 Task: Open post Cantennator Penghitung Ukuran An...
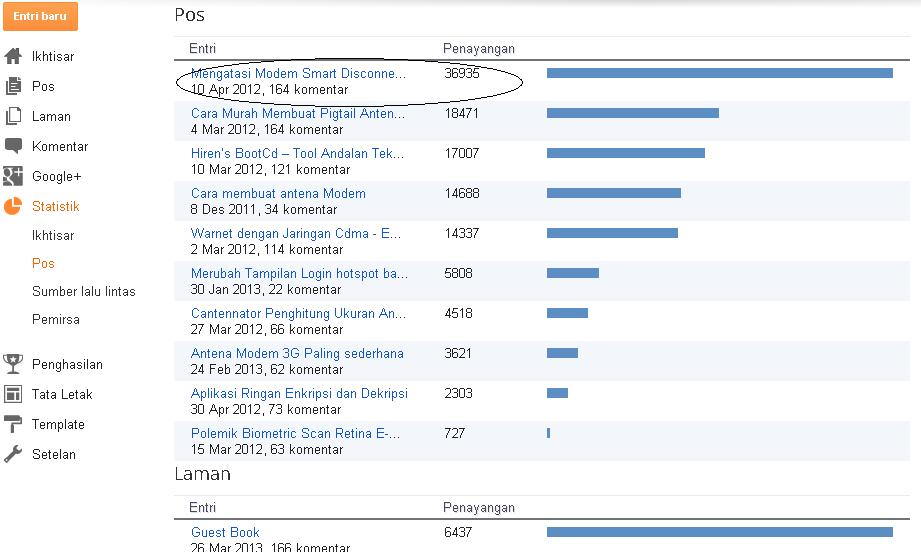pyautogui.click(x=298, y=313)
